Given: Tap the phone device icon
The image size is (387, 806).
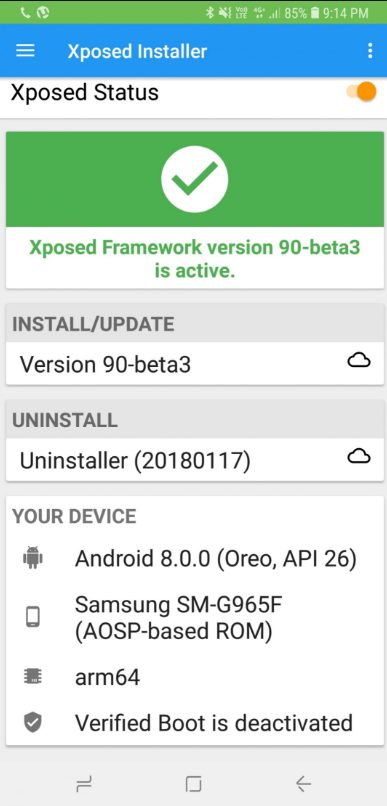Looking at the screenshot, I should (33, 617).
